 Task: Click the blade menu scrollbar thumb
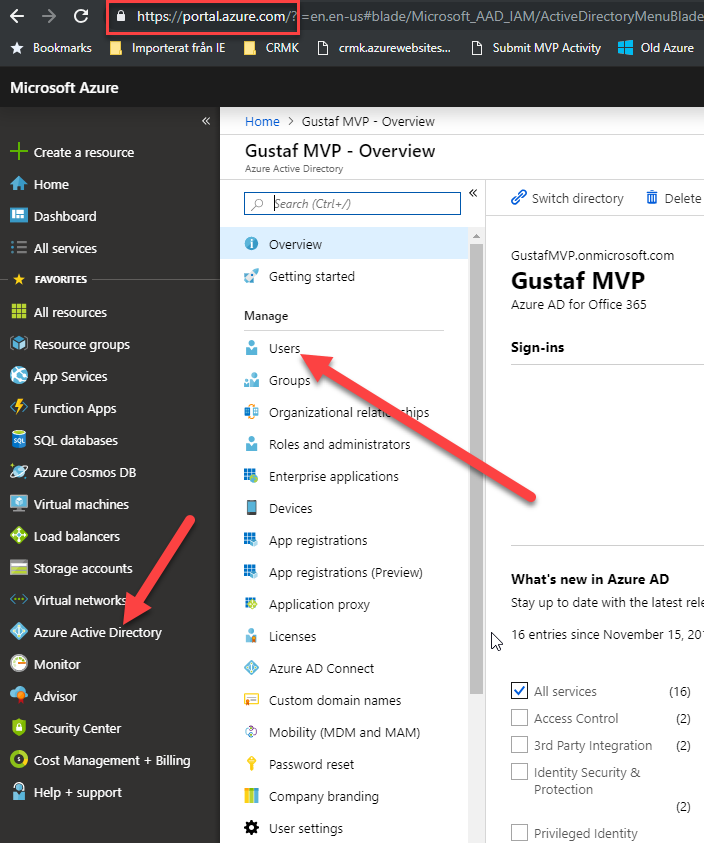pos(476,469)
